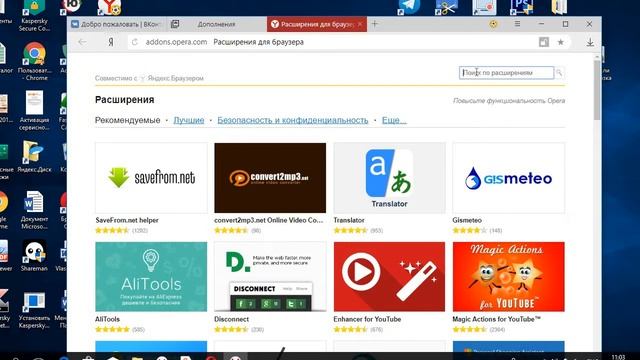This screenshot has height=360, width=640.
Task: Open the Disconnect extension thumbnail
Action: coord(270,277)
